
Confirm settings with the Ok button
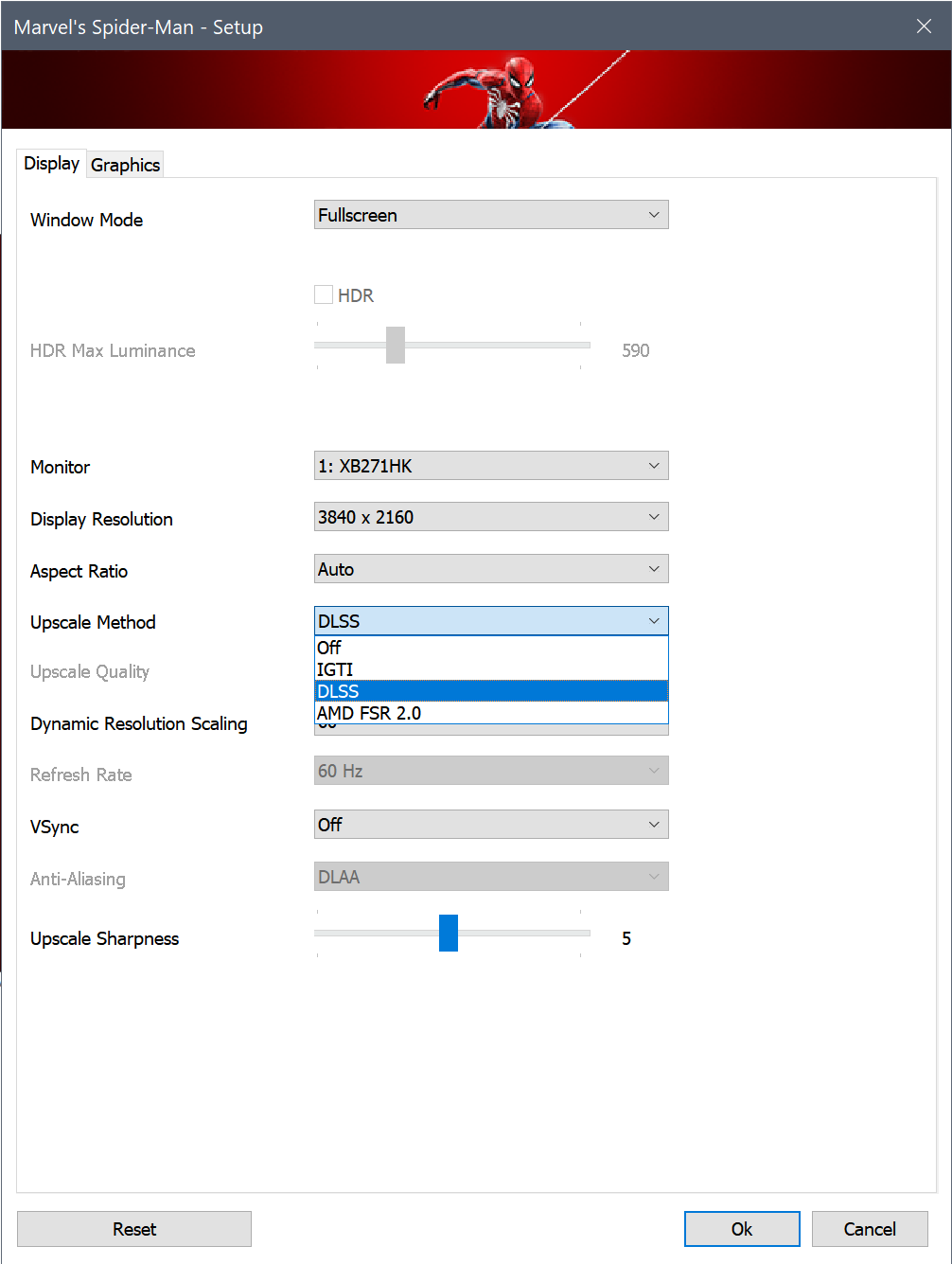pos(742,1229)
